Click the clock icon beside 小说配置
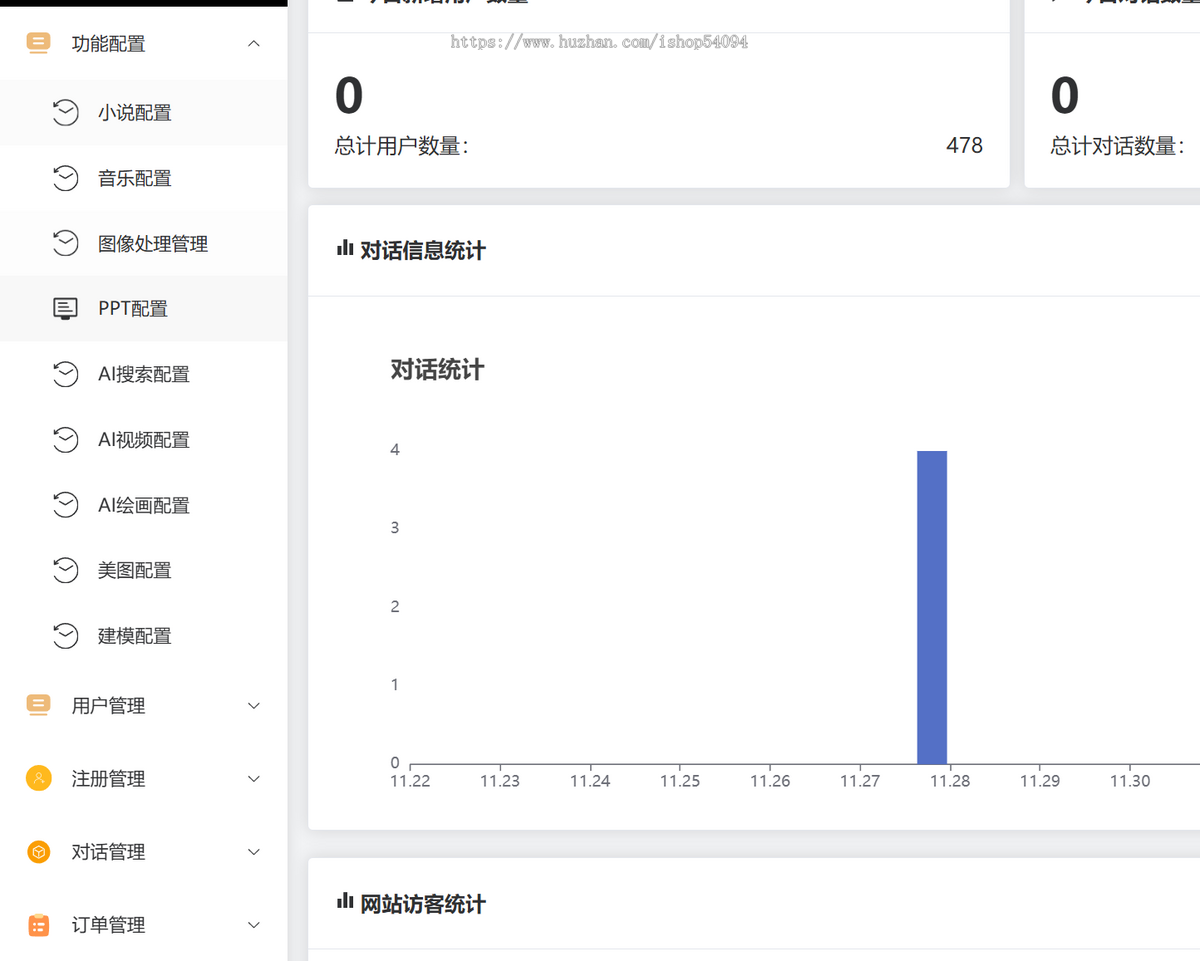Image resolution: width=1200 pixels, height=961 pixels. 65,113
